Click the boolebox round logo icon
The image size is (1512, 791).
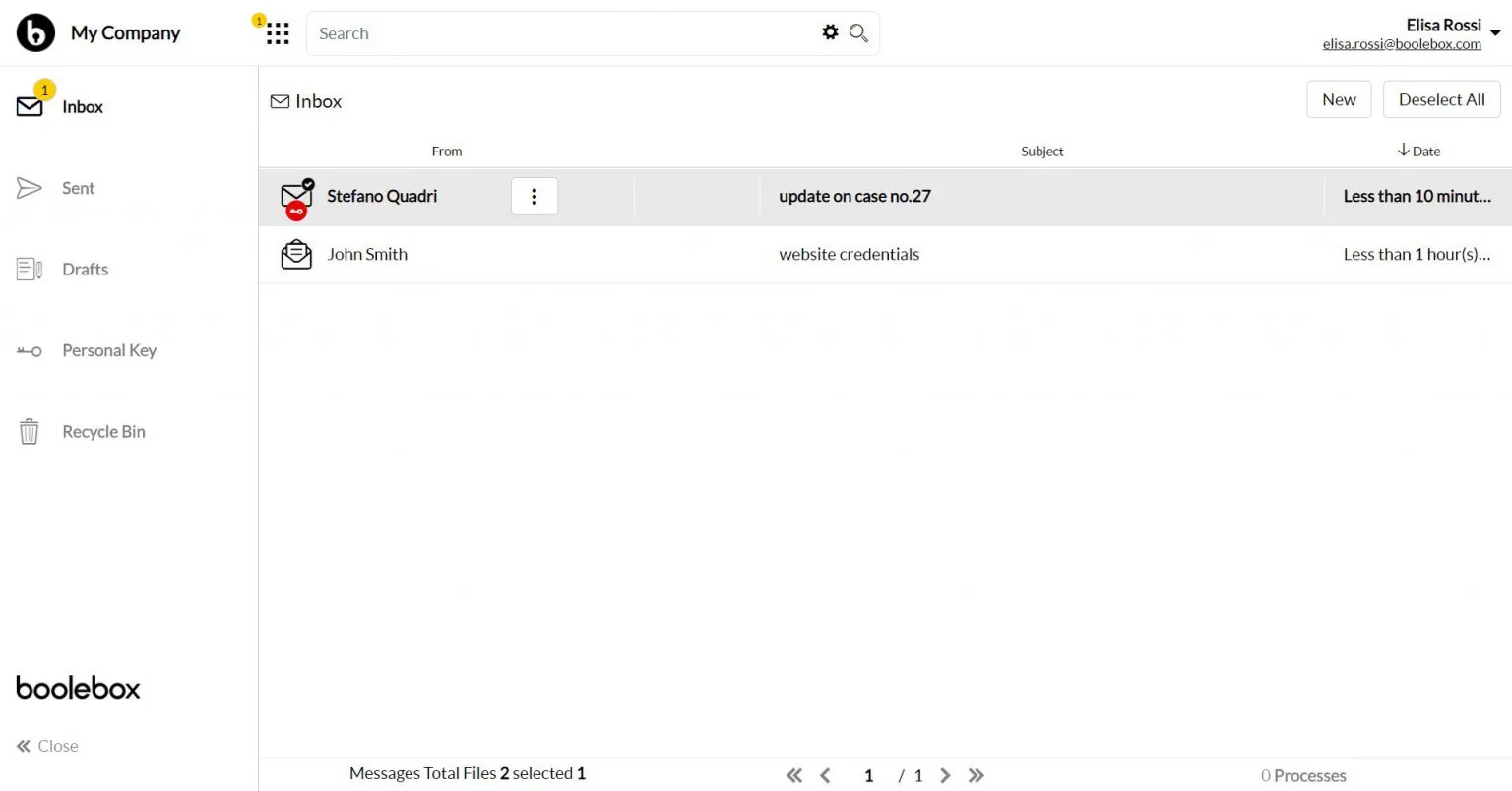coord(35,32)
